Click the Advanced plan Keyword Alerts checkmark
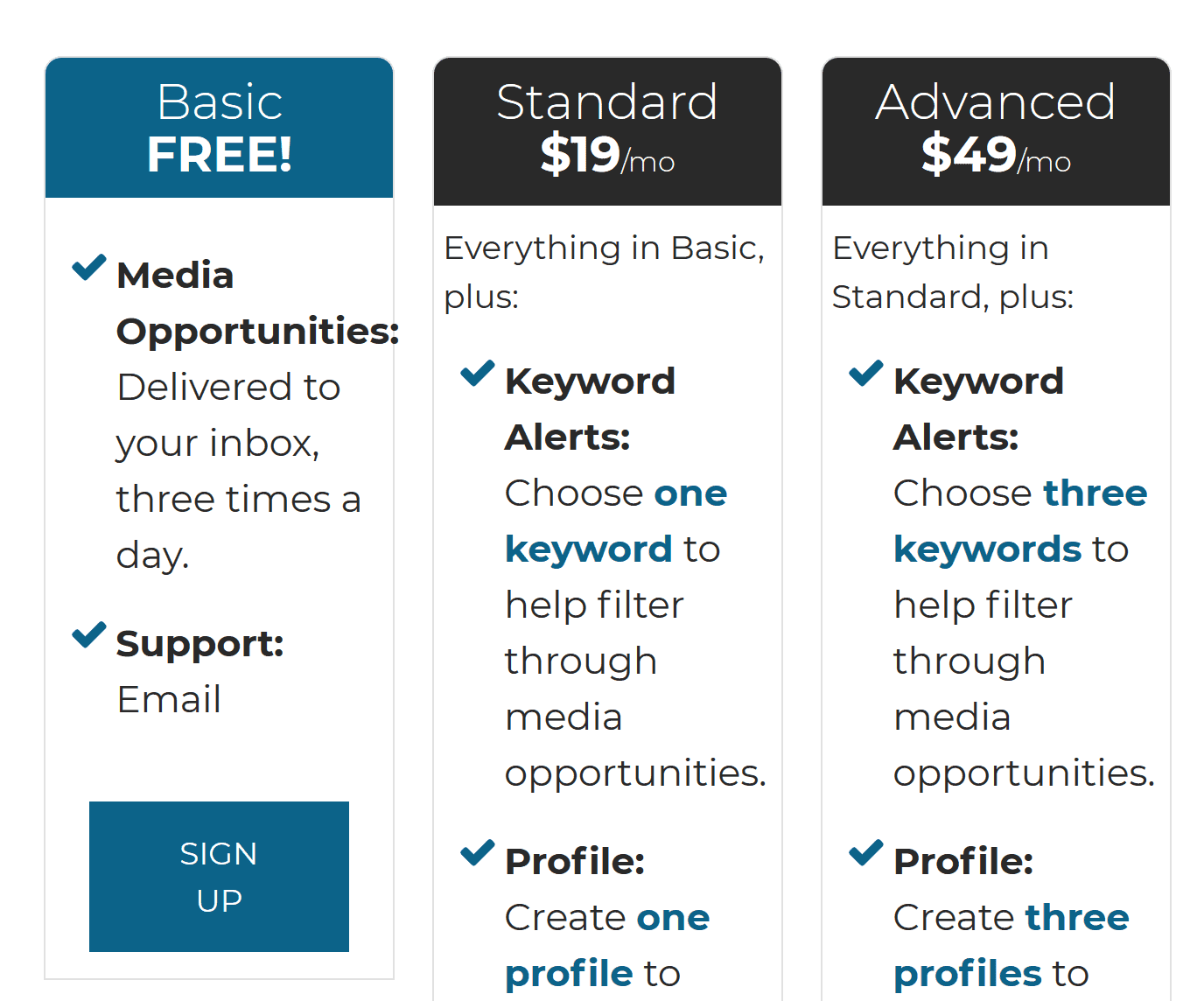 tap(866, 373)
